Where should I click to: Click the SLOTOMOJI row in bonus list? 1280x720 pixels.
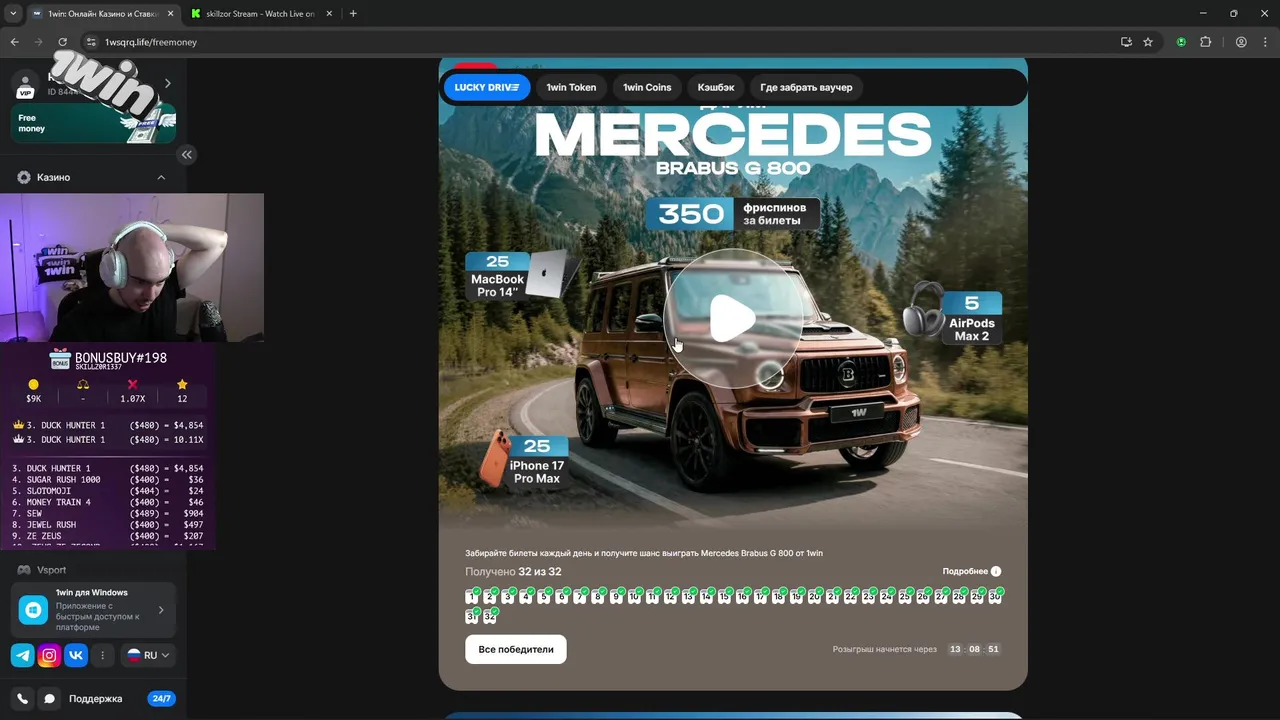[108, 491]
